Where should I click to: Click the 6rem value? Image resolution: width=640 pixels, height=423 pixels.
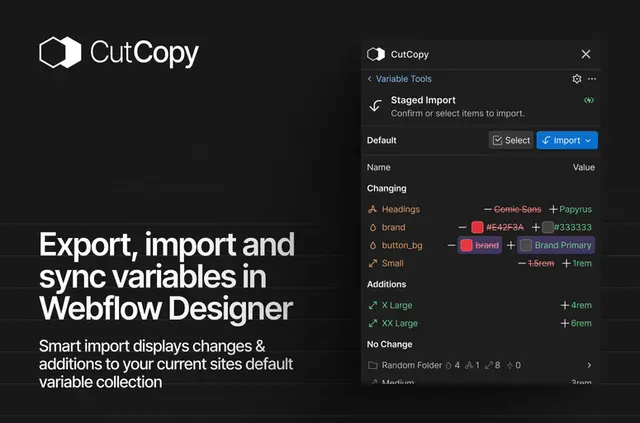(x=581, y=323)
